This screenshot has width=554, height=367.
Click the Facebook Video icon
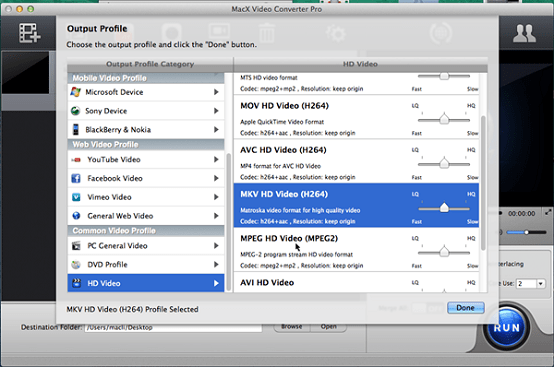click(x=76, y=178)
